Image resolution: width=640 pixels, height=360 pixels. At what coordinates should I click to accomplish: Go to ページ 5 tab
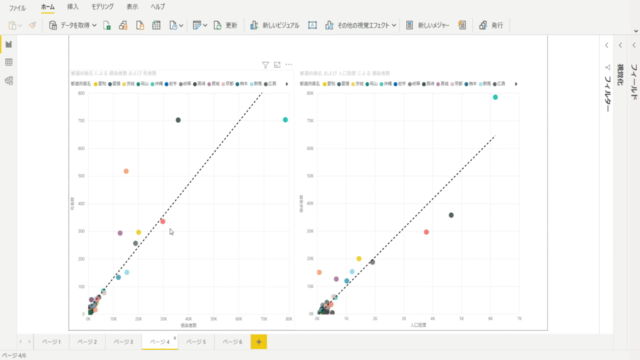(x=196, y=342)
